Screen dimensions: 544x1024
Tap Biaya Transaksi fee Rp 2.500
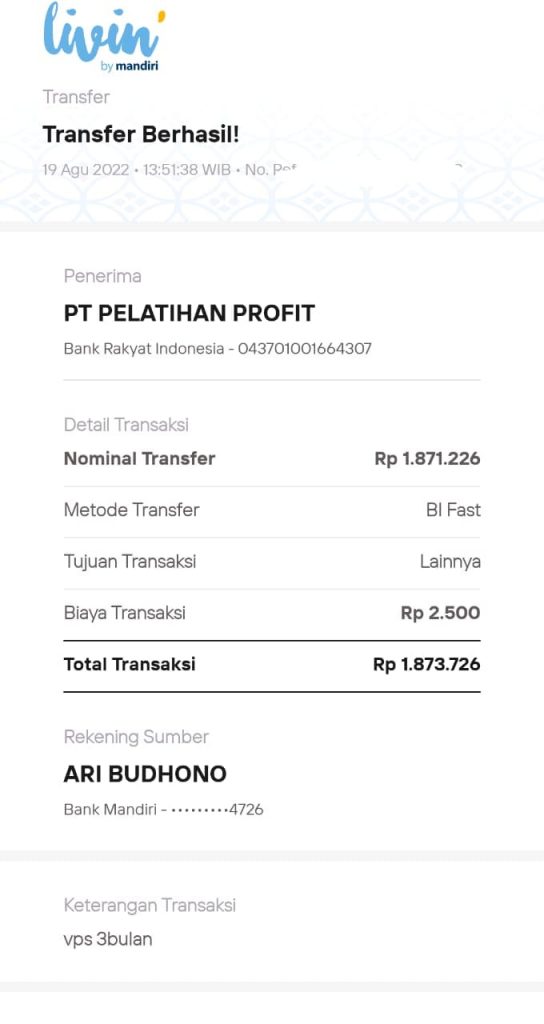440,613
